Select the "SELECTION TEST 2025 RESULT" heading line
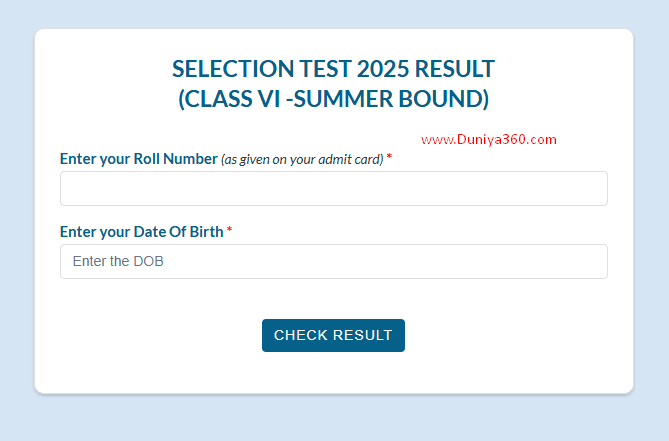This screenshot has height=441, width=669. click(x=333, y=69)
